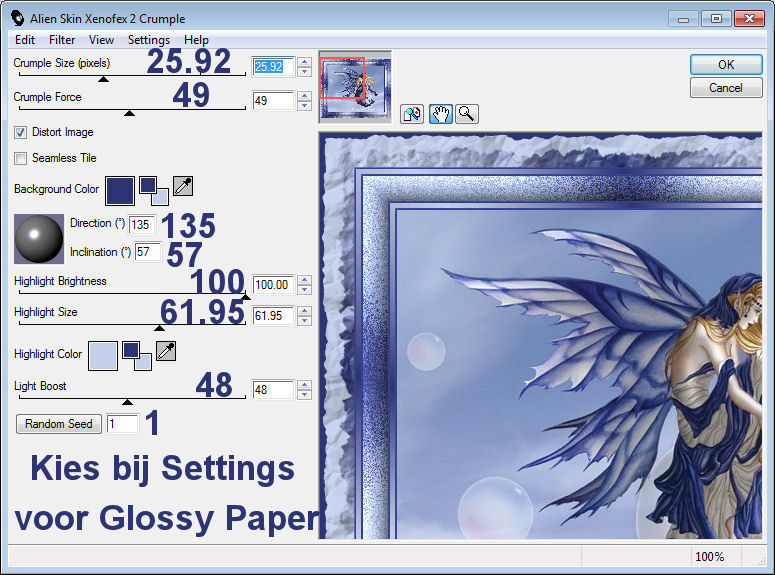This screenshot has width=775, height=575.
Task: Increase Crumple Force with up arrow
Action: tap(304, 96)
